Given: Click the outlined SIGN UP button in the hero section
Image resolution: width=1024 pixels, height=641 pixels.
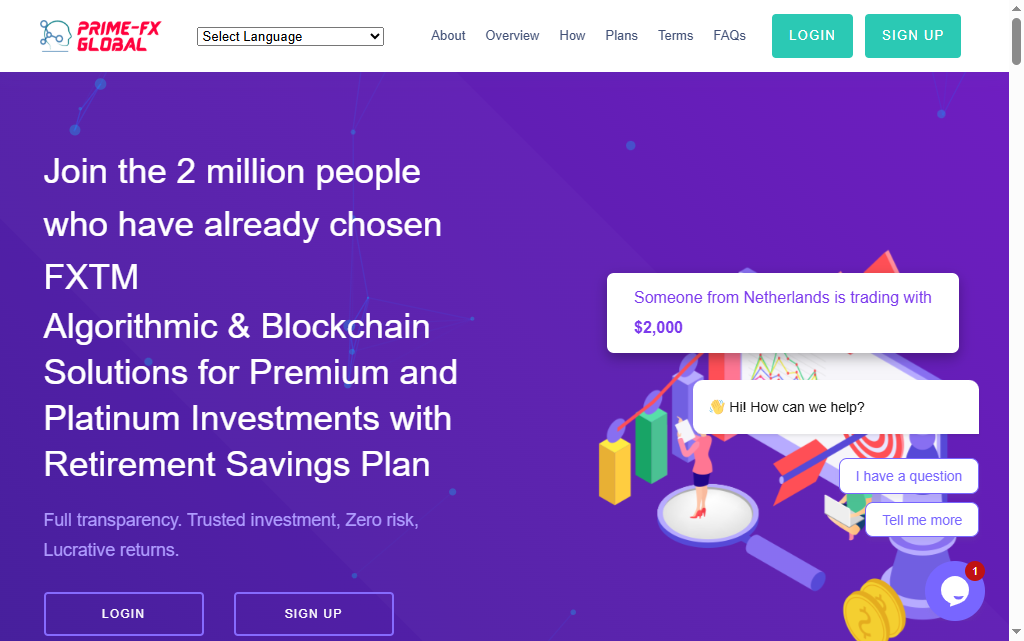Looking at the screenshot, I should click(x=313, y=614).
